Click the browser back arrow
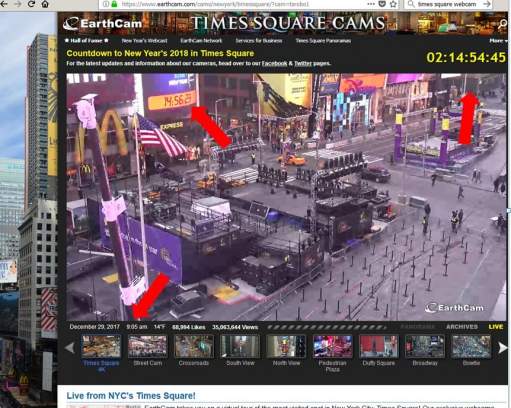The width and height of the screenshot is (511, 408). (4, 4)
